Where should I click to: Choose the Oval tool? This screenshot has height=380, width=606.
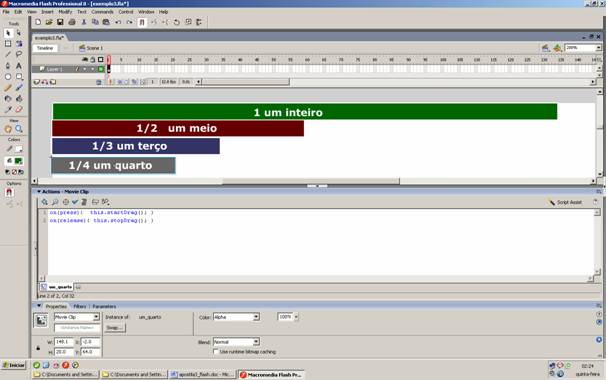pos(8,77)
